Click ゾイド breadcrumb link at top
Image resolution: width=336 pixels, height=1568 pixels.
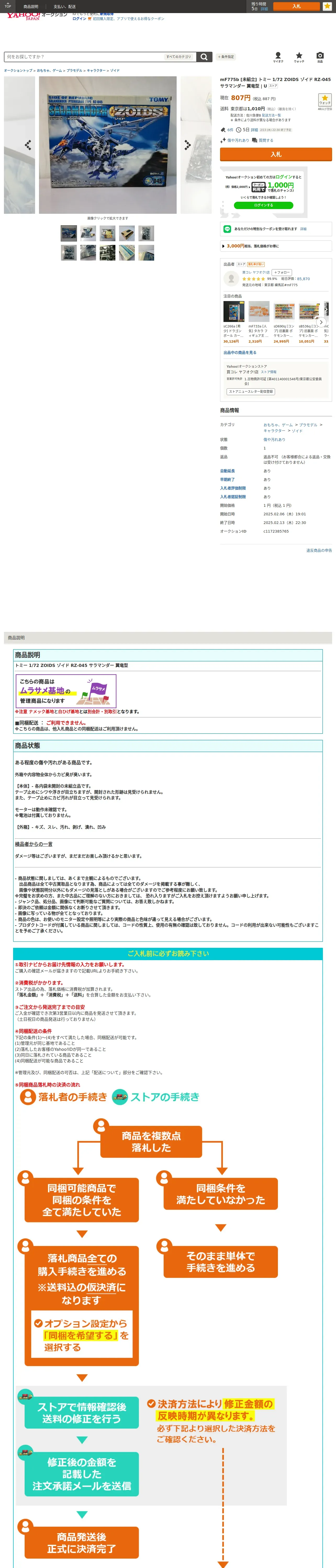coord(115,71)
